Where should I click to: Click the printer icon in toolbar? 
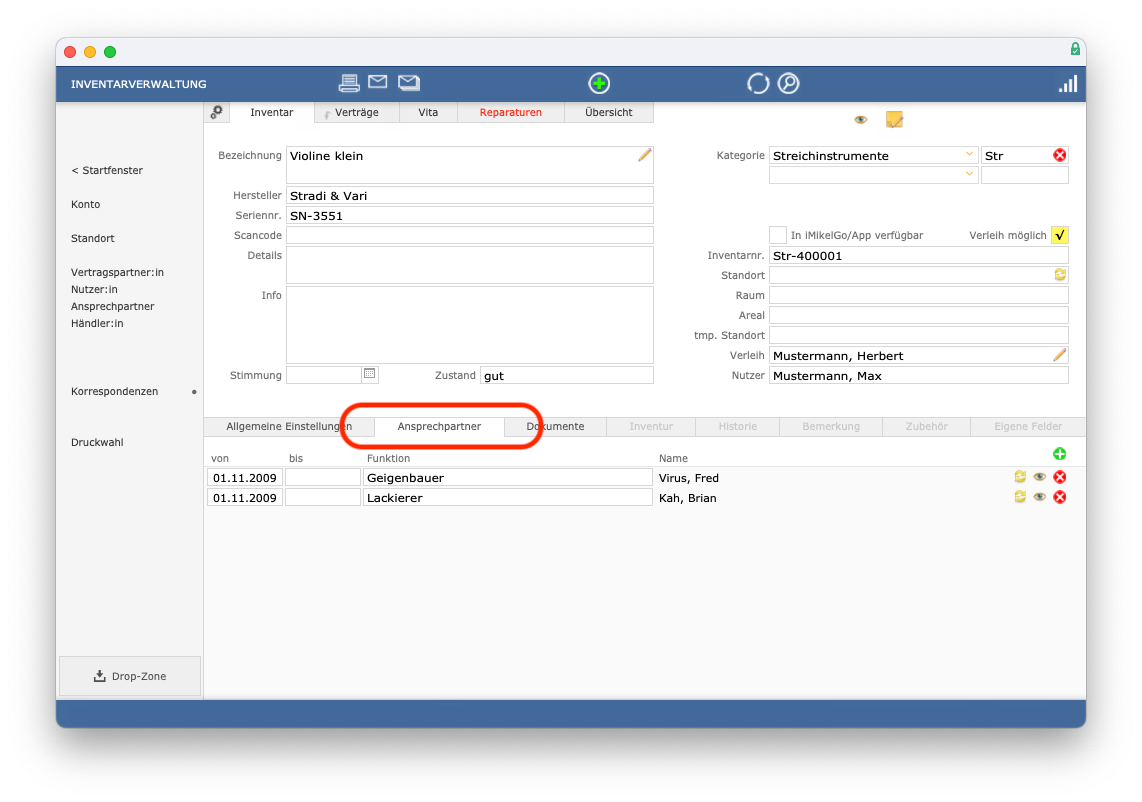(x=349, y=83)
